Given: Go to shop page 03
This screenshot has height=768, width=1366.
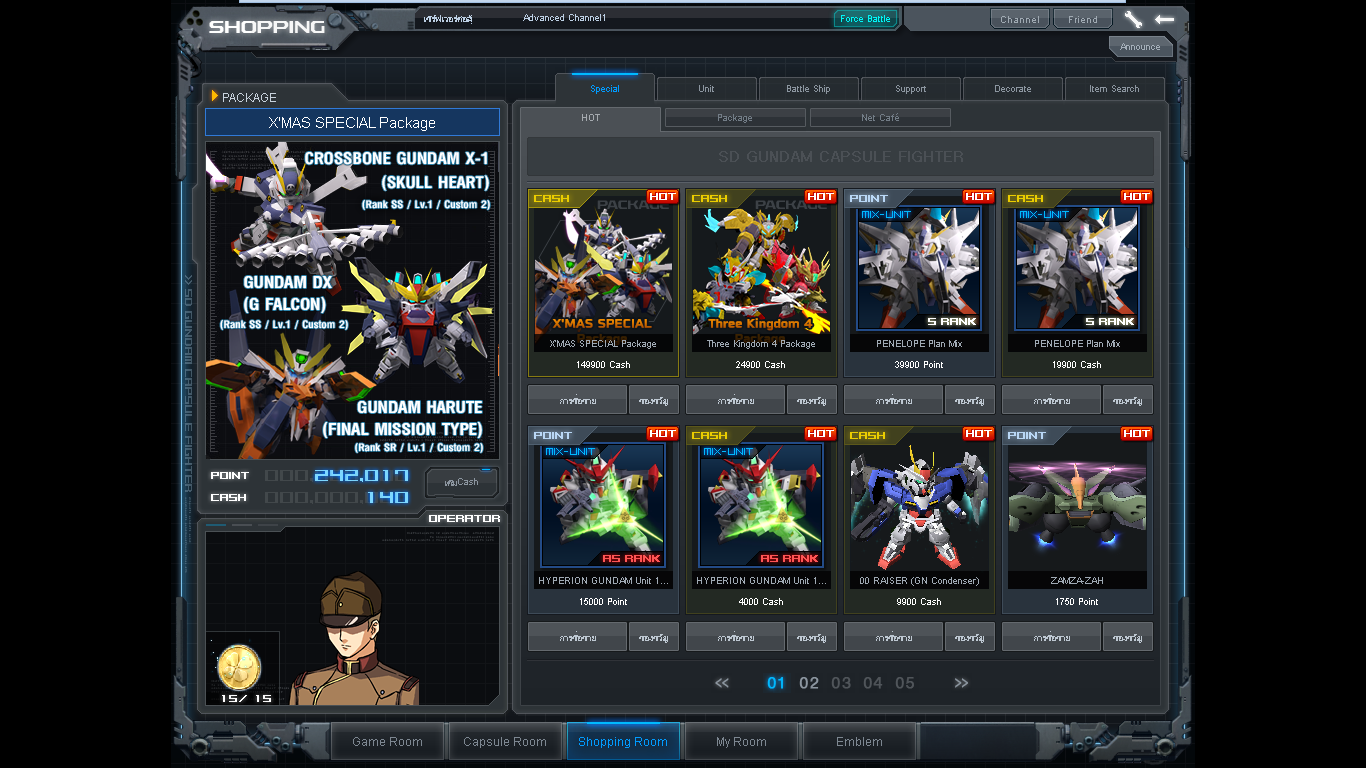Looking at the screenshot, I should (841, 683).
